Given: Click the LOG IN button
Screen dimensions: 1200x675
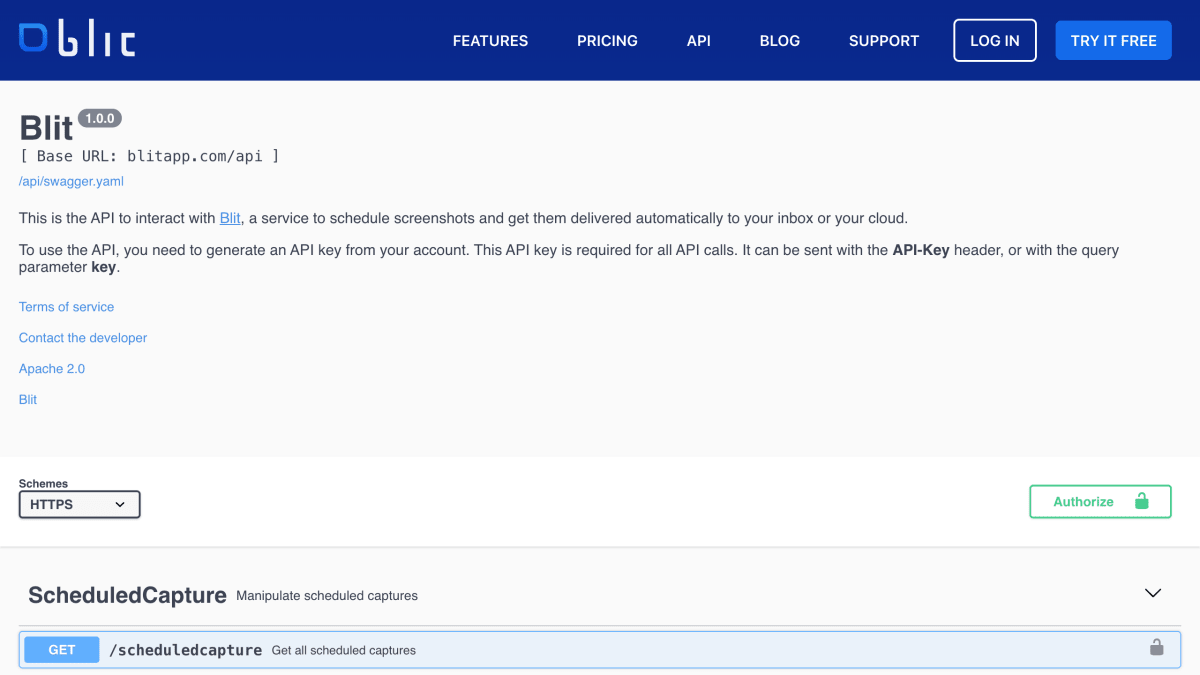Looking at the screenshot, I should pyautogui.click(x=995, y=40).
